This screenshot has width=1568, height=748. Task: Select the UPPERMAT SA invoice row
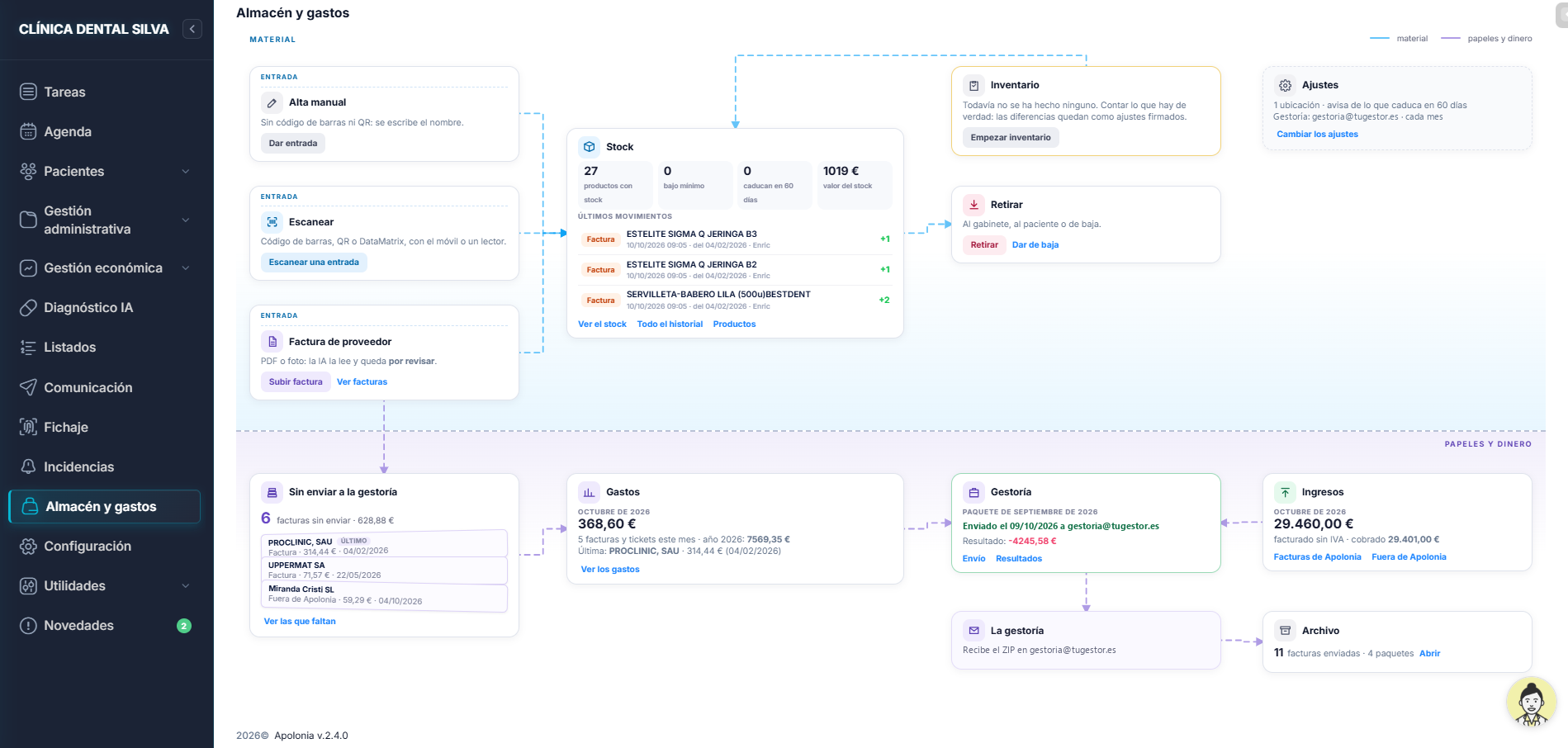point(384,570)
